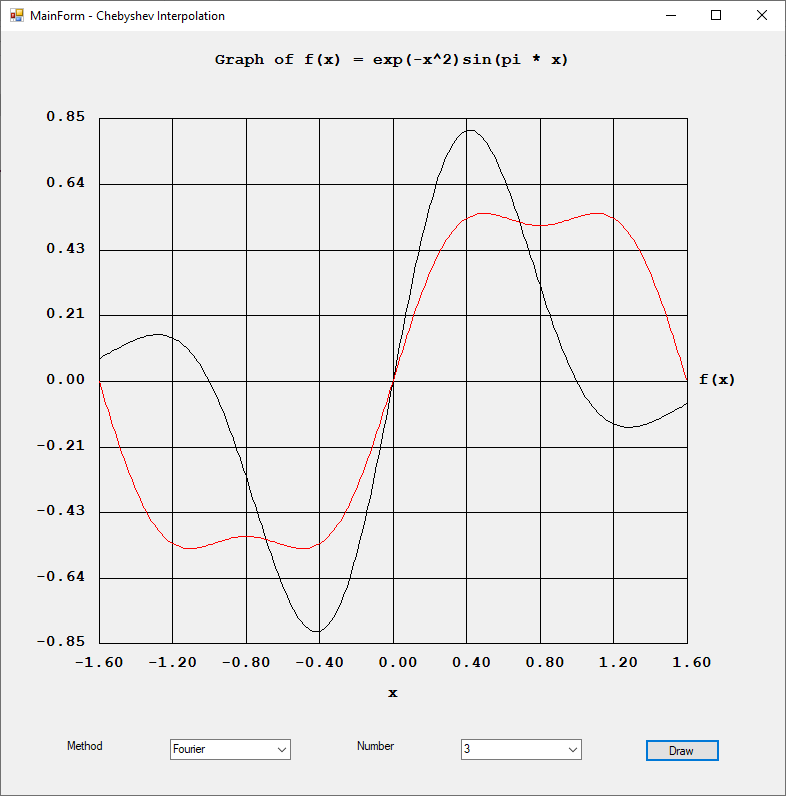Image resolution: width=786 pixels, height=796 pixels.
Task: Click the "x" axis label below the graph
Action: click(x=393, y=693)
